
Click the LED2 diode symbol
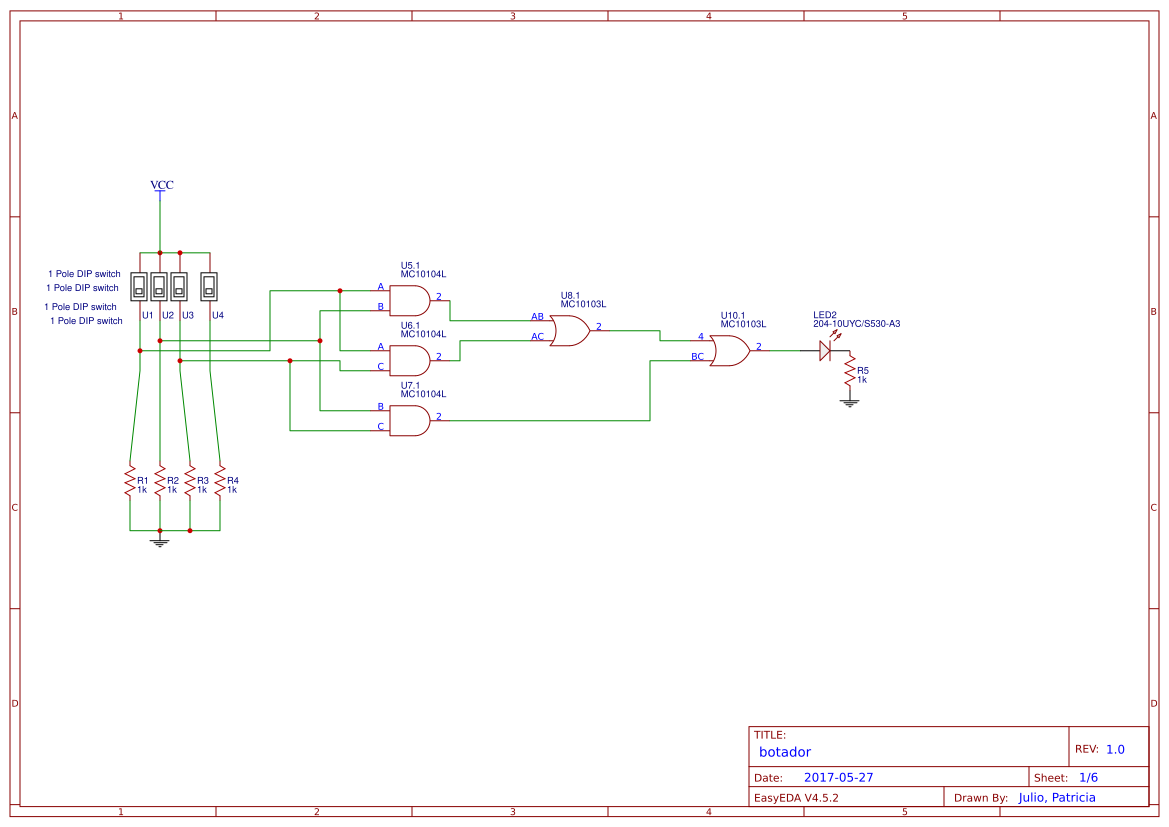coord(824,348)
